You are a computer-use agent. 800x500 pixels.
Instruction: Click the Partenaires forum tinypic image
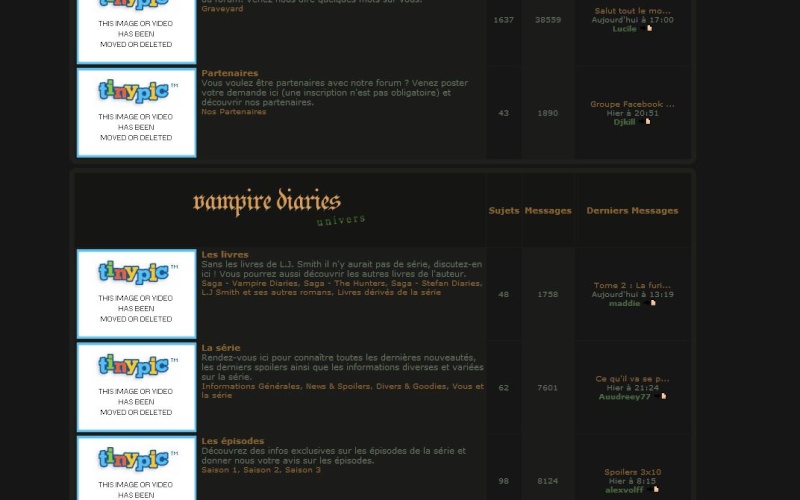(x=136, y=113)
